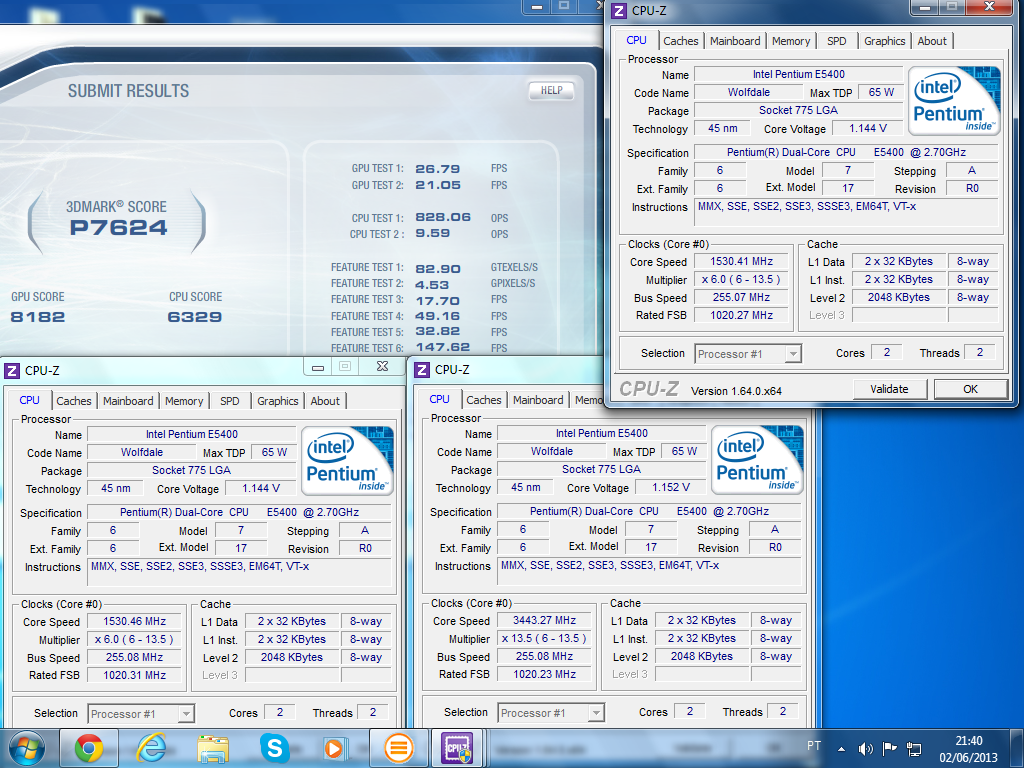Show hidden system tray icons arrow
Viewport: 1024px width, 768px height.
(841, 749)
